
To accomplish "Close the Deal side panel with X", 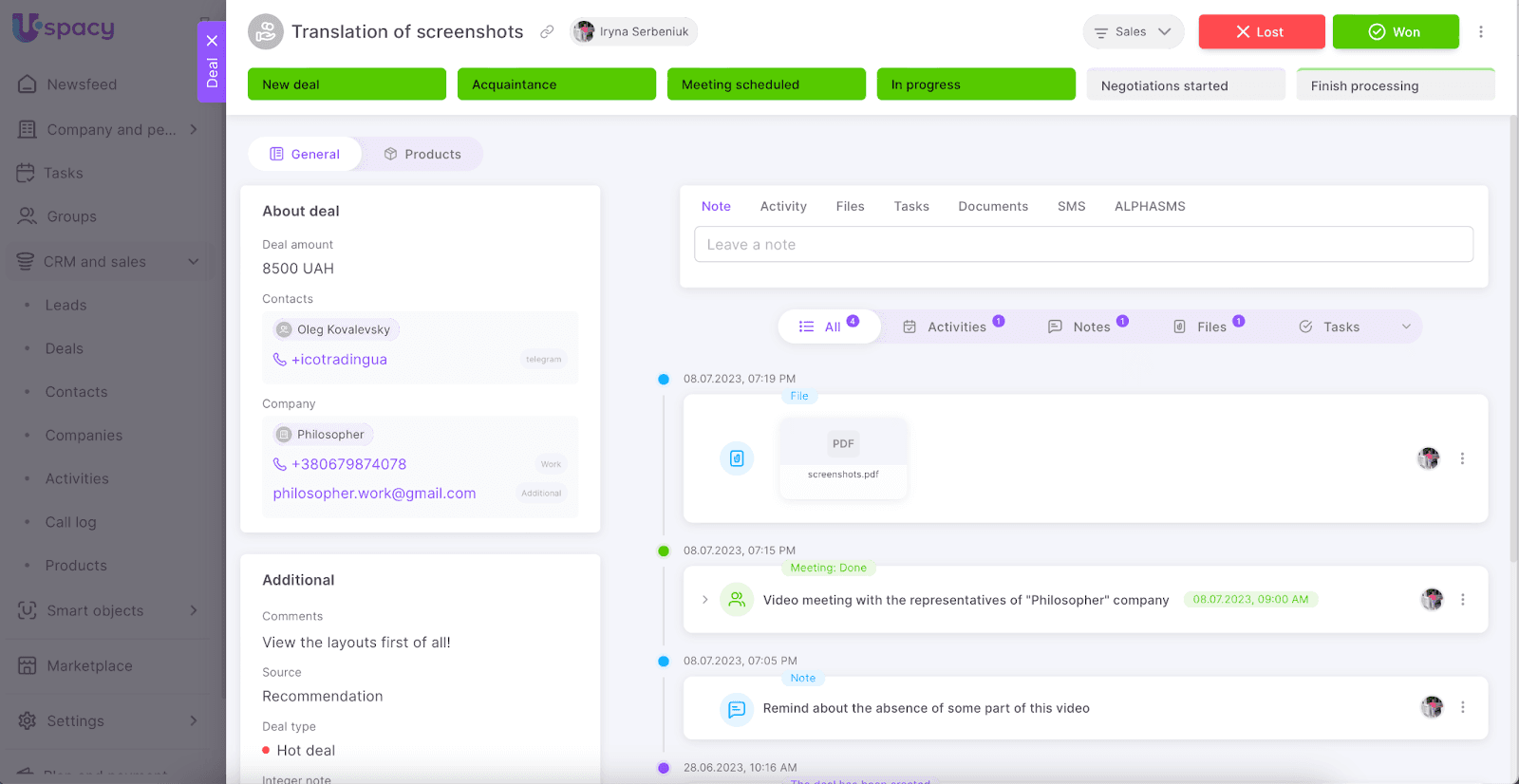I will click(x=212, y=41).
